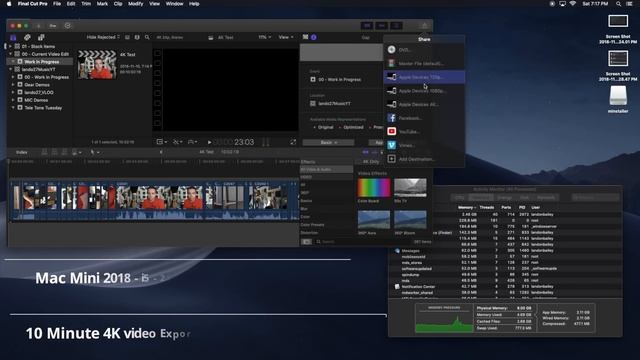The height and width of the screenshot is (360, 640).
Task: Click the viewer fullscreen icon
Action: (293, 142)
